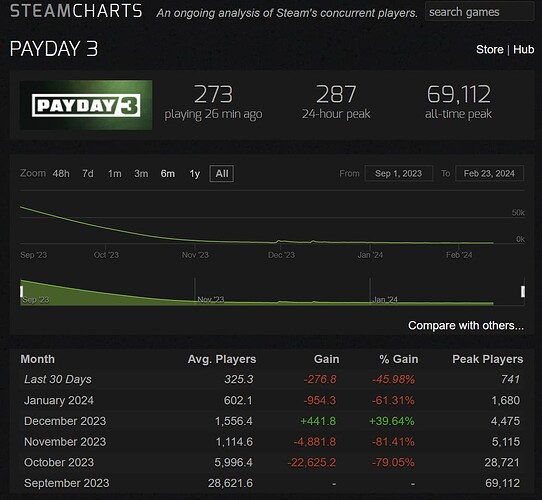Select the All zoom option

pos(222,174)
